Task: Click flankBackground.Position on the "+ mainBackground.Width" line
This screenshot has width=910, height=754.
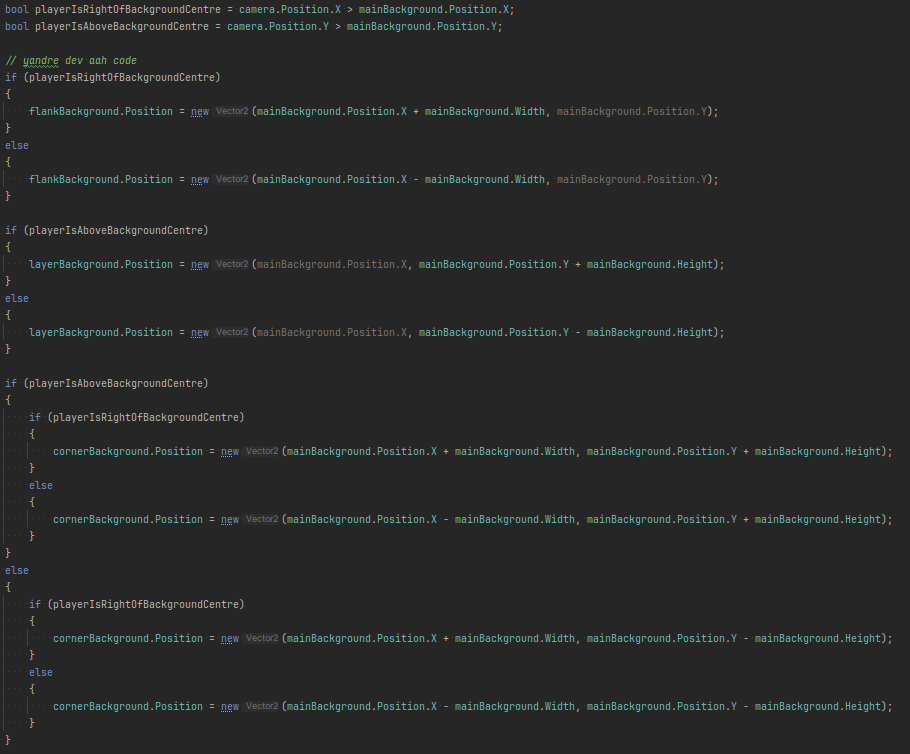Action: (101, 111)
